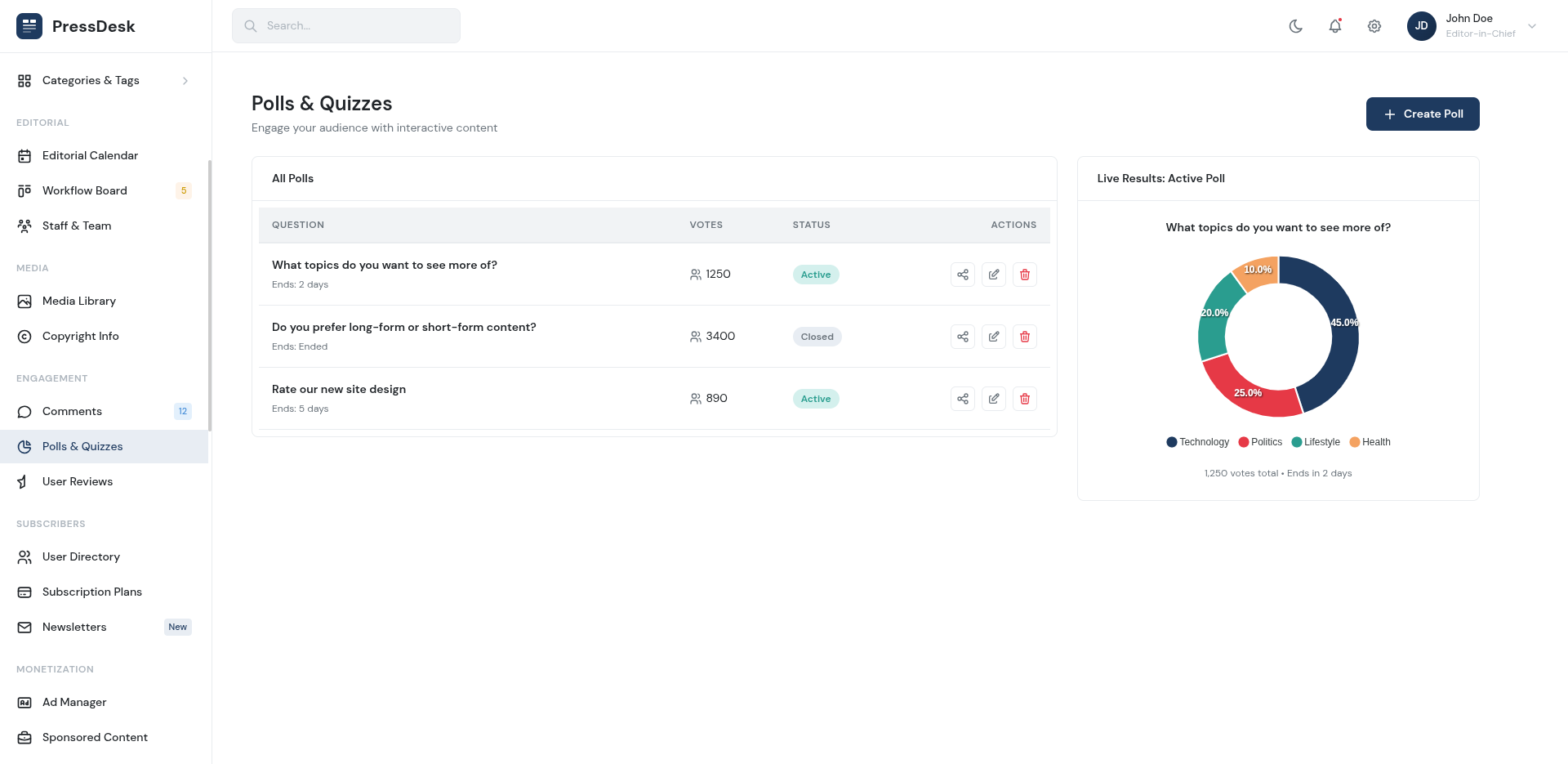This screenshot has height=764, width=1568.
Task: Share the 'What topics' poll
Action: 963,275
